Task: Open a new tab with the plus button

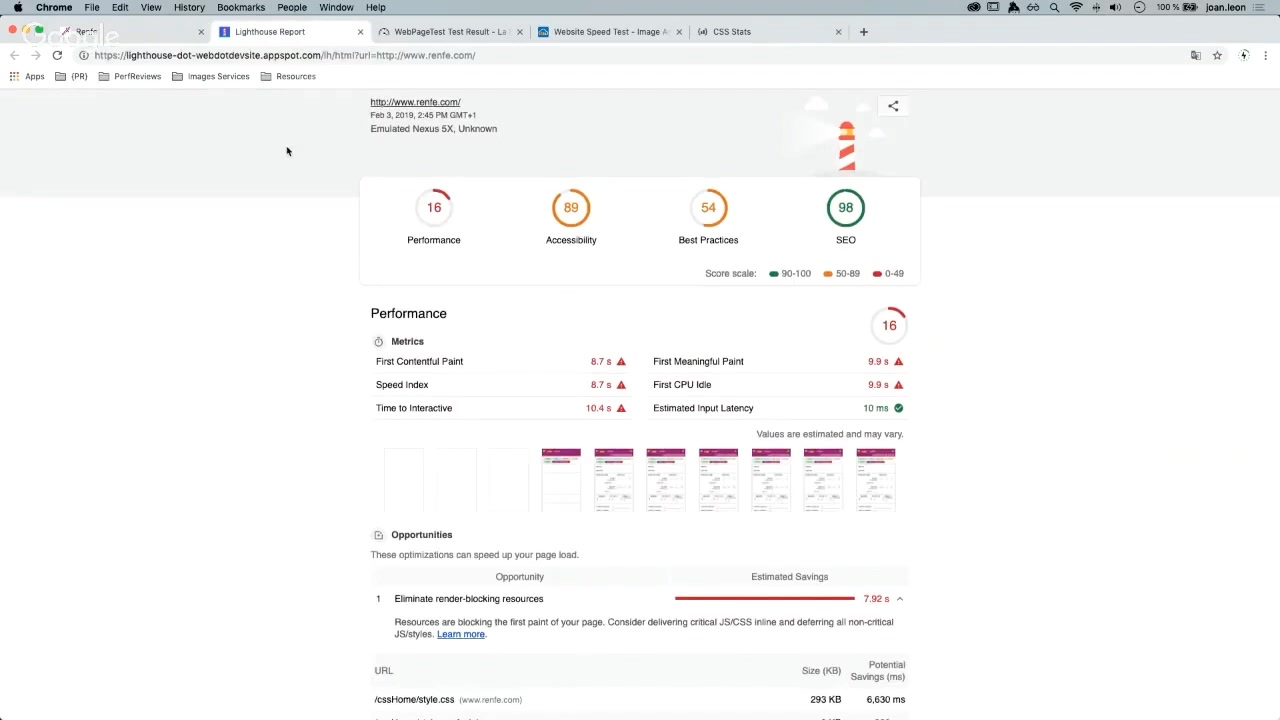Action: 864,32
